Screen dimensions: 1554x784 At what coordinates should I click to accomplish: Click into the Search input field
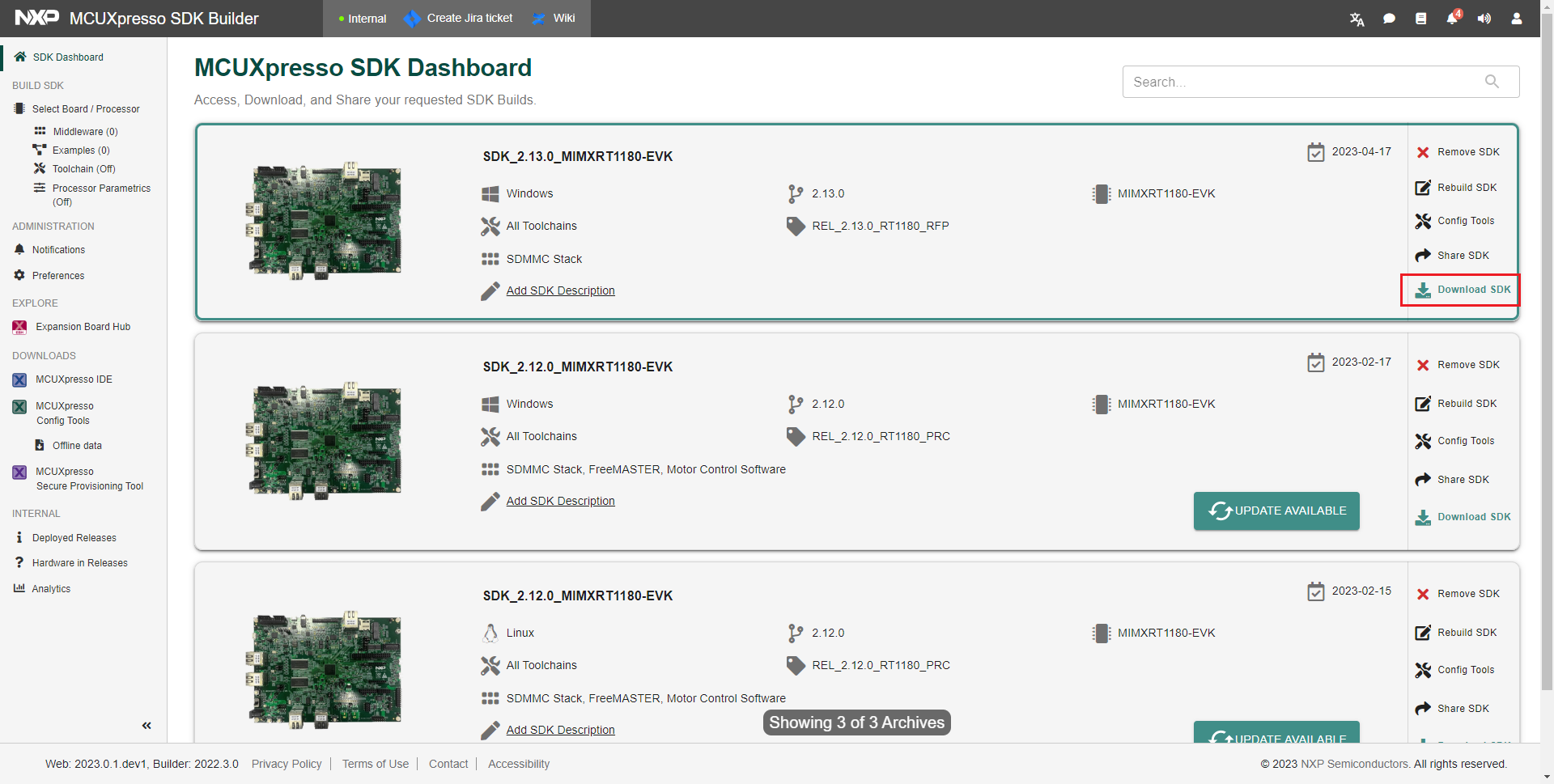(x=1303, y=82)
